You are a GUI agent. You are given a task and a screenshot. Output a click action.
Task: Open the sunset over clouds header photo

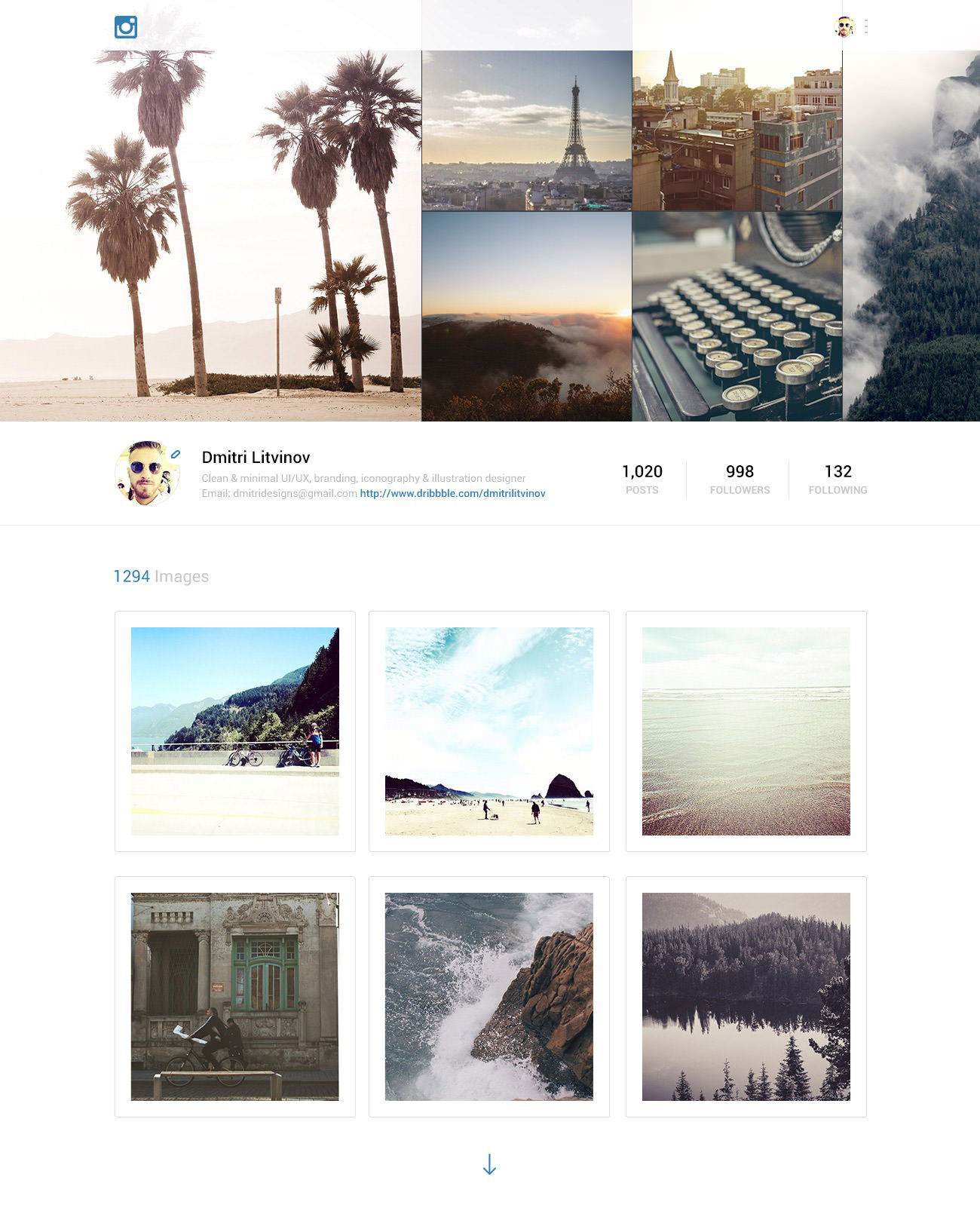(526, 316)
